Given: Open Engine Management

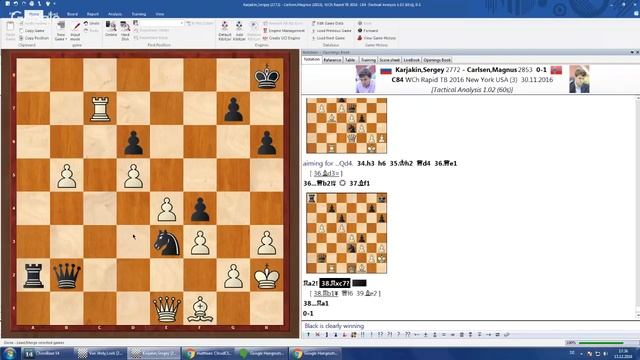Looking at the screenshot, I should (x=284, y=31).
